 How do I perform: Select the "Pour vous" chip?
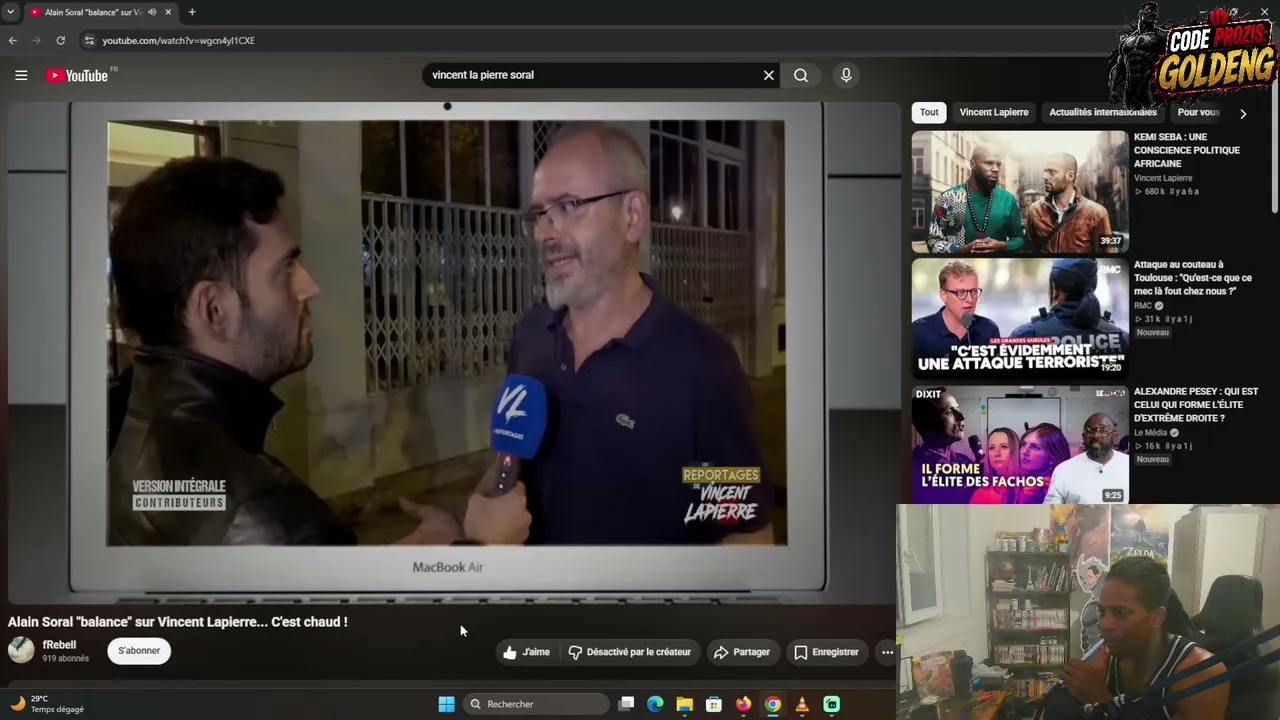[x=1198, y=112]
